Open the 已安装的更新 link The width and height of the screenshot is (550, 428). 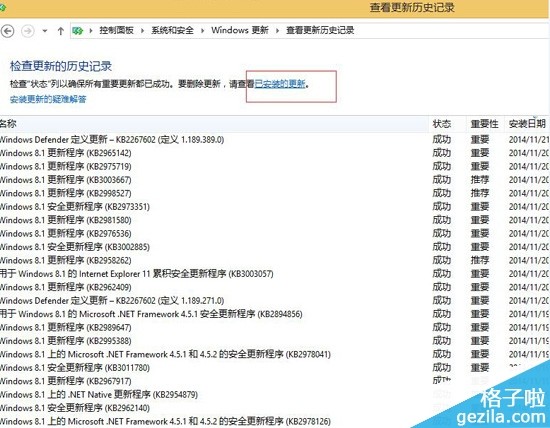pyautogui.click(x=280, y=84)
